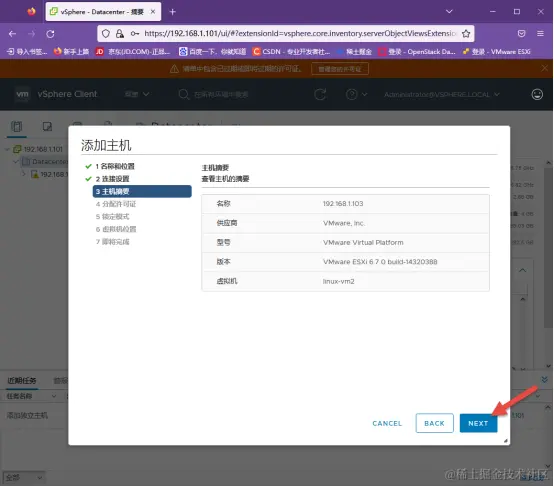Close the vSphere - Datacenter browser tab

point(153,12)
